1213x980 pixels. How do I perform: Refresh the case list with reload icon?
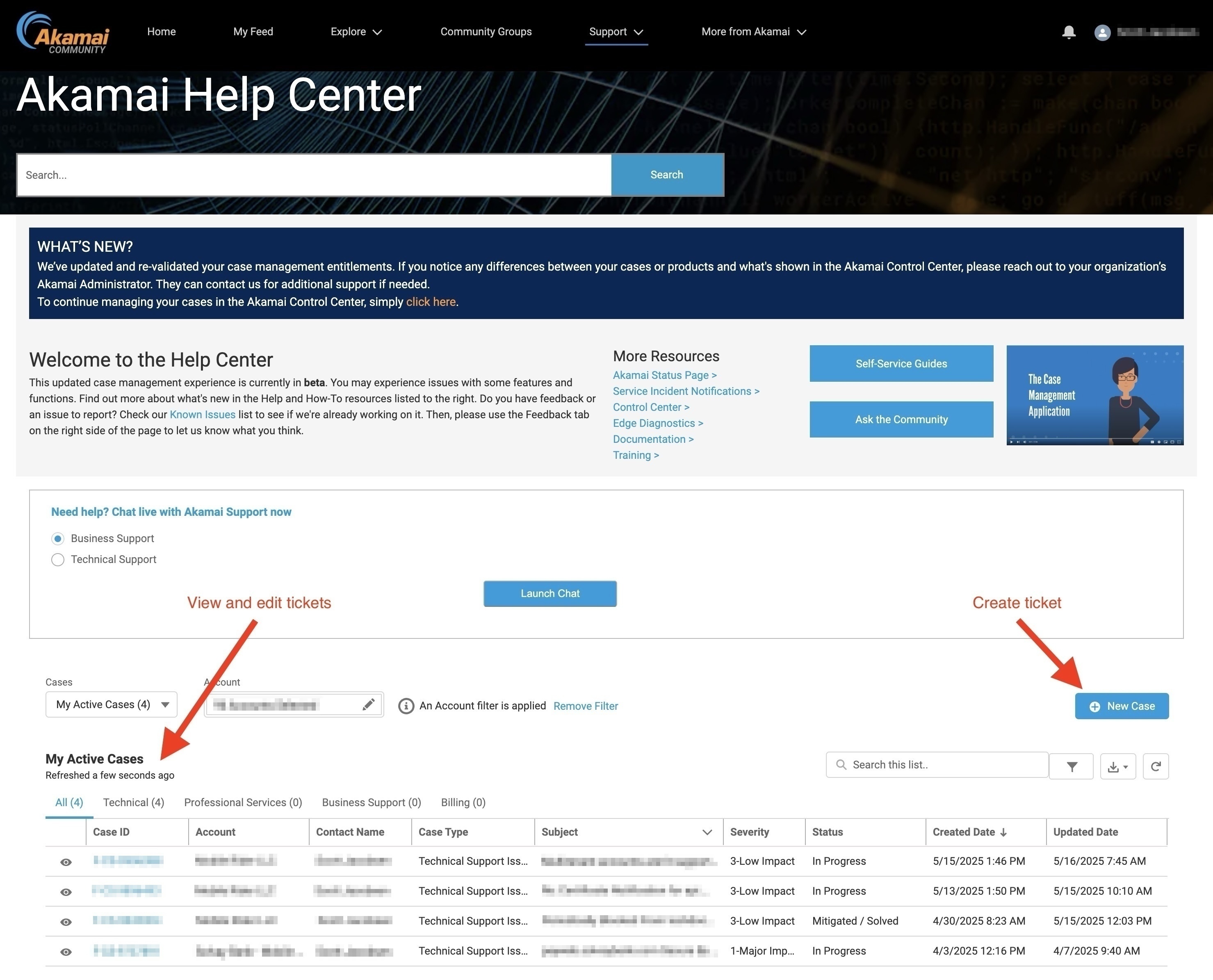(1156, 766)
